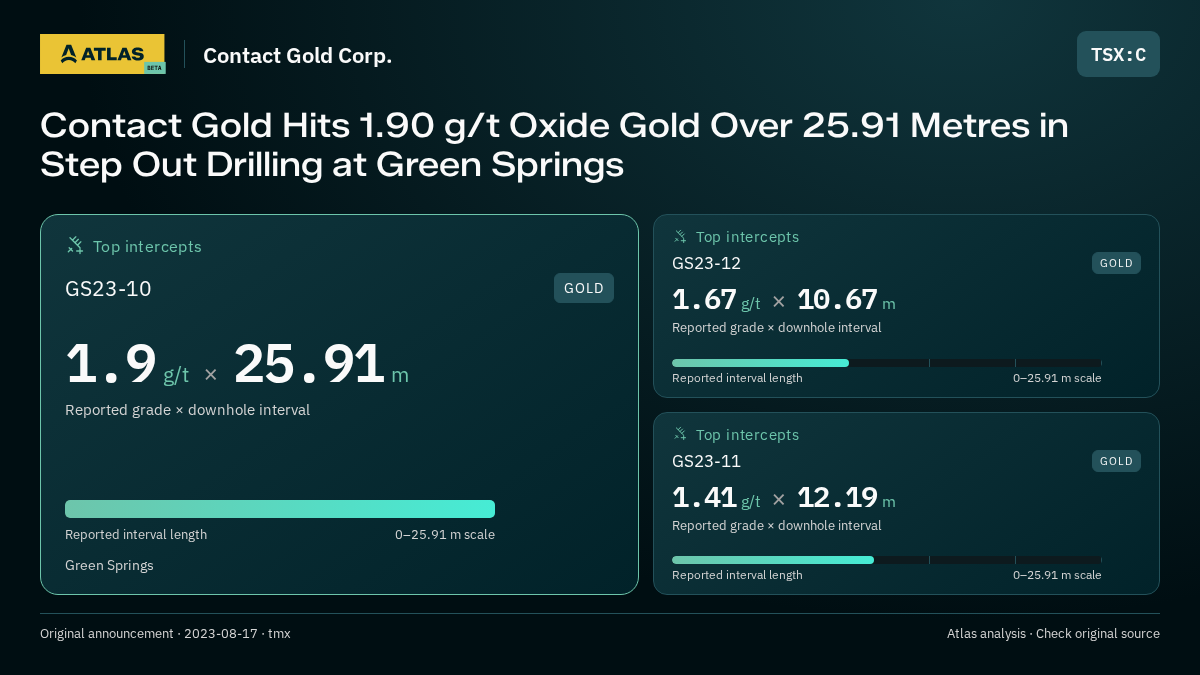Screen dimensions: 1200x675
Task: Click the 10.67 m interval value
Action: coord(846,300)
